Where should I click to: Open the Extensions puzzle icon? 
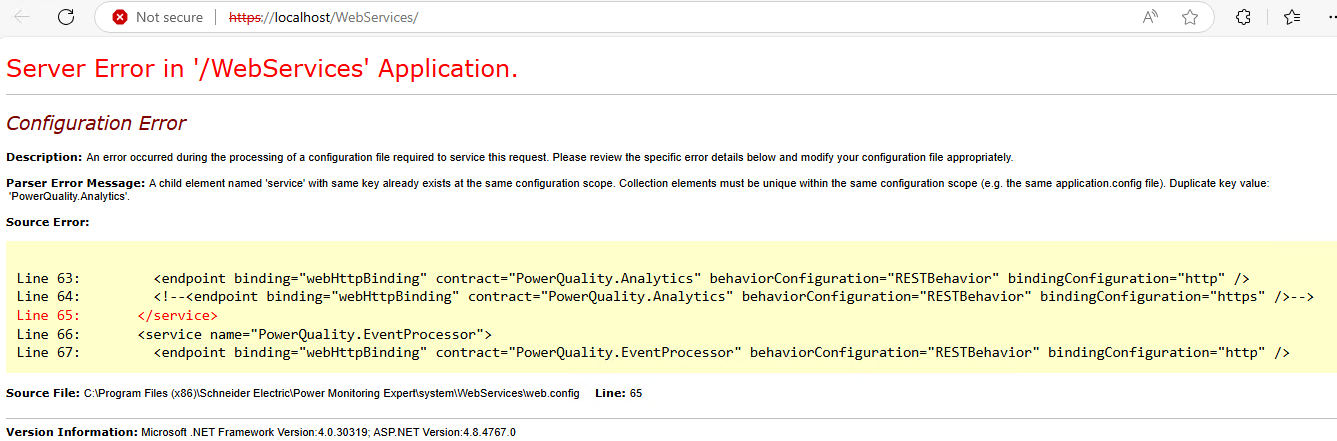click(1244, 17)
